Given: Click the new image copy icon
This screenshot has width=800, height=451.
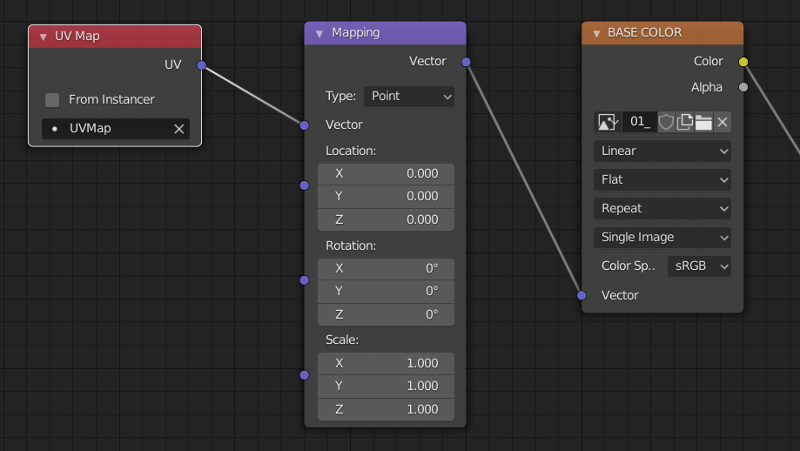Looking at the screenshot, I should [685, 122].
